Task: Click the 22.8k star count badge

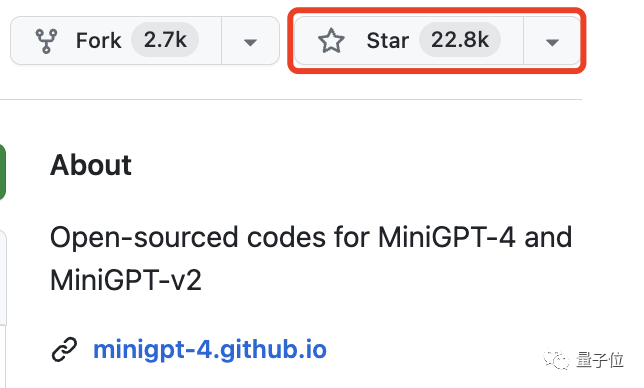Action: 460,40
